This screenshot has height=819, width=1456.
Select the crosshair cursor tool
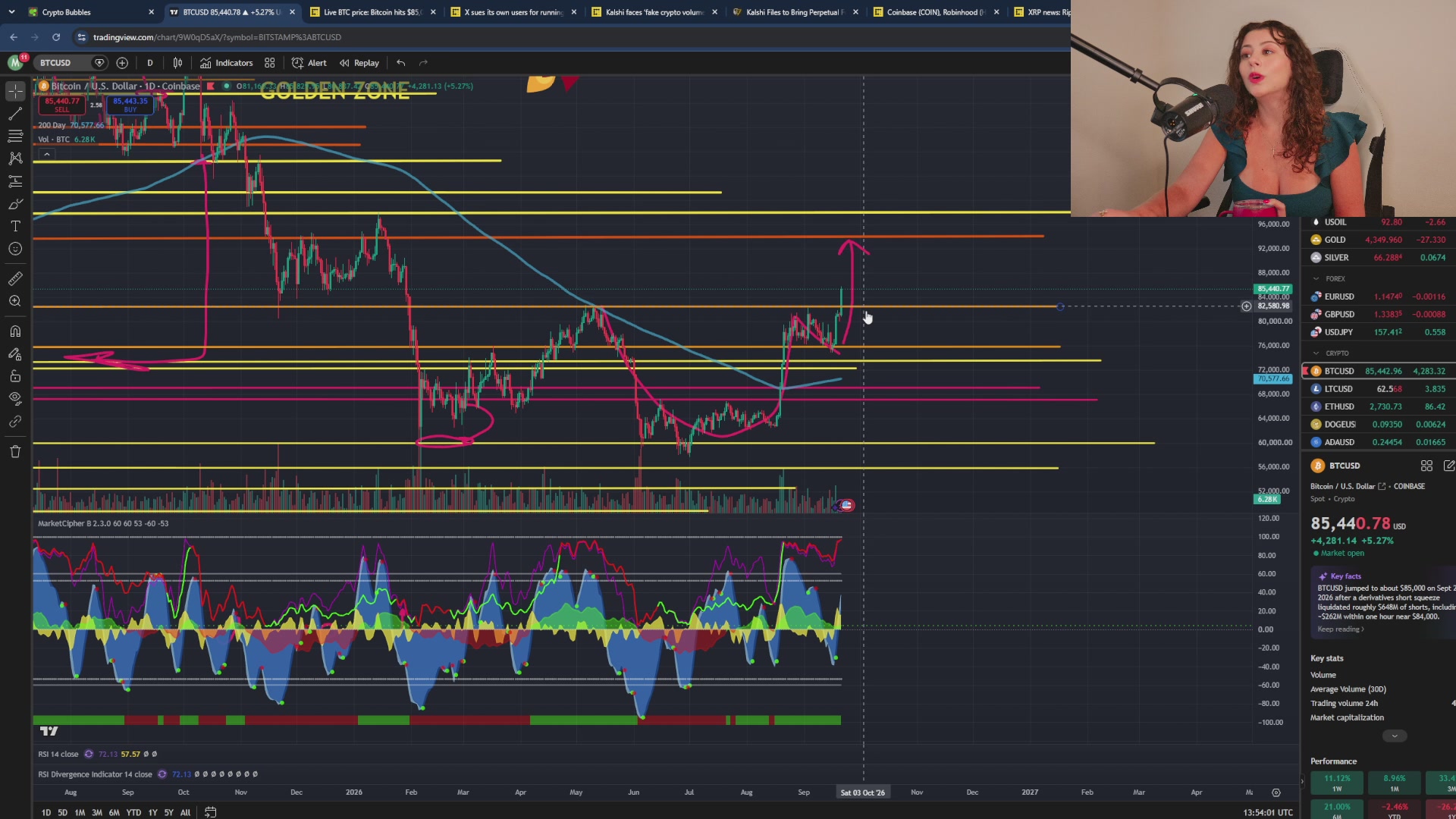(15, 91)
